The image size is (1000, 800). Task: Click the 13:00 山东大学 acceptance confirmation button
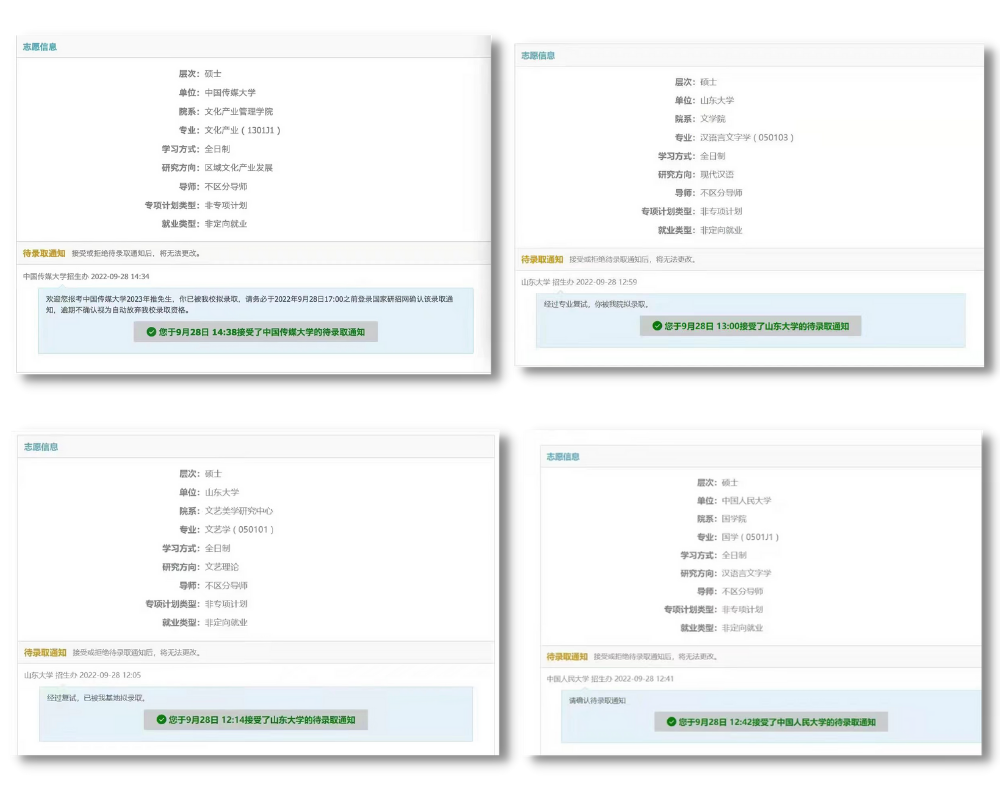(x=751, y=326)
